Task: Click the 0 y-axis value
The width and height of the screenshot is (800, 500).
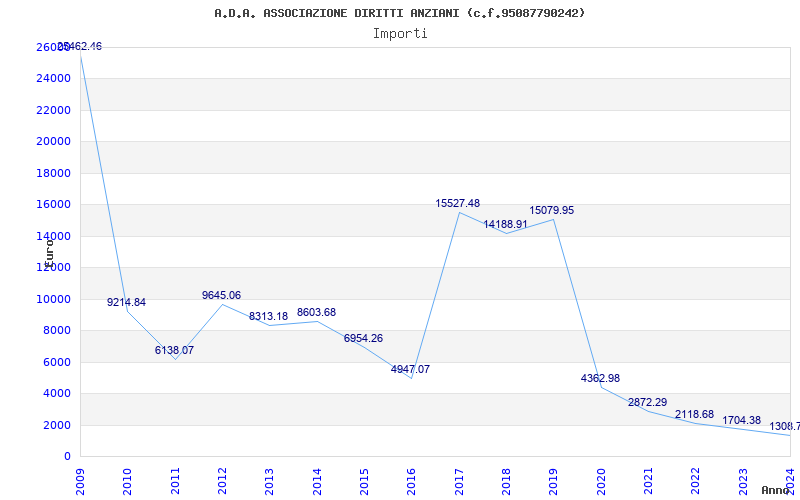Action: point(67,457)
